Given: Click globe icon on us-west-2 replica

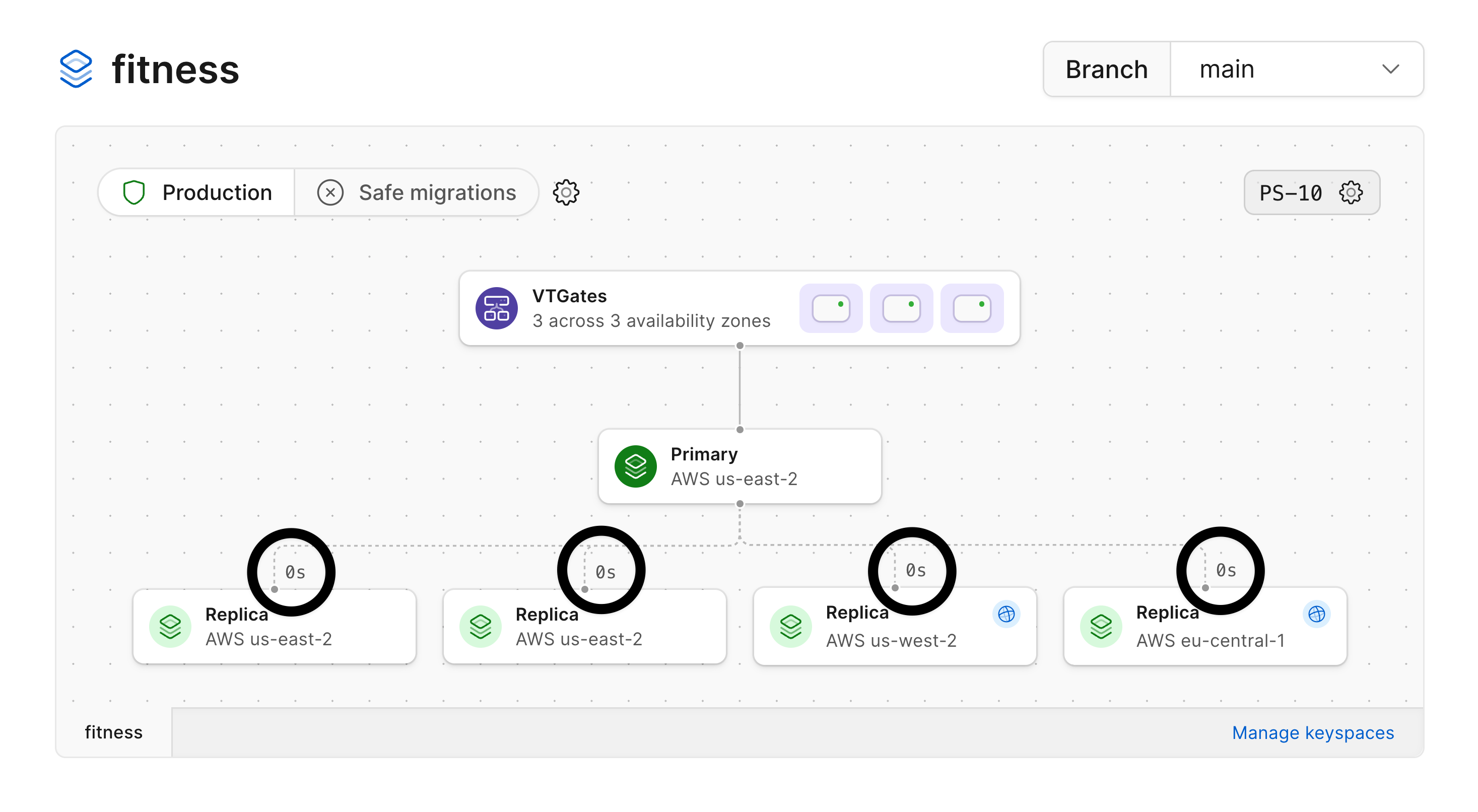Looking at the screenshot, I should 1006,615.
